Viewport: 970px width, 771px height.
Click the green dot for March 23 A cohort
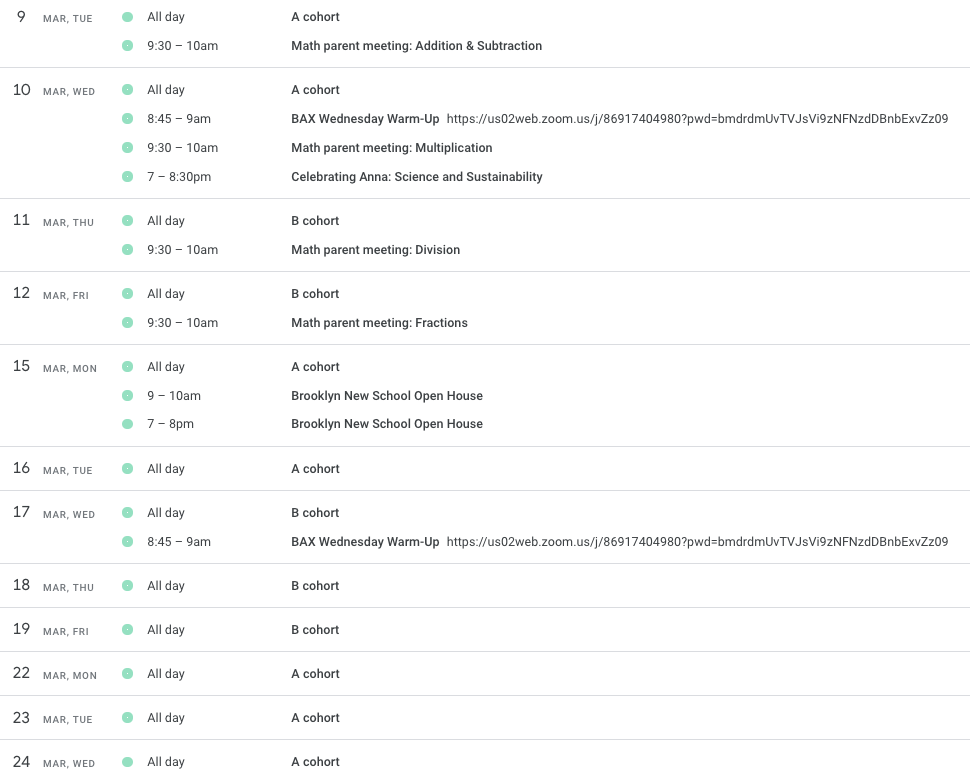127,718
